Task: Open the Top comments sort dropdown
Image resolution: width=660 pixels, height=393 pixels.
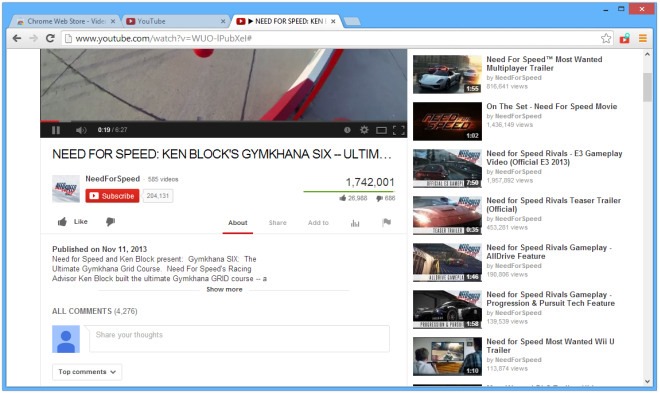Action: coord(87,372)
